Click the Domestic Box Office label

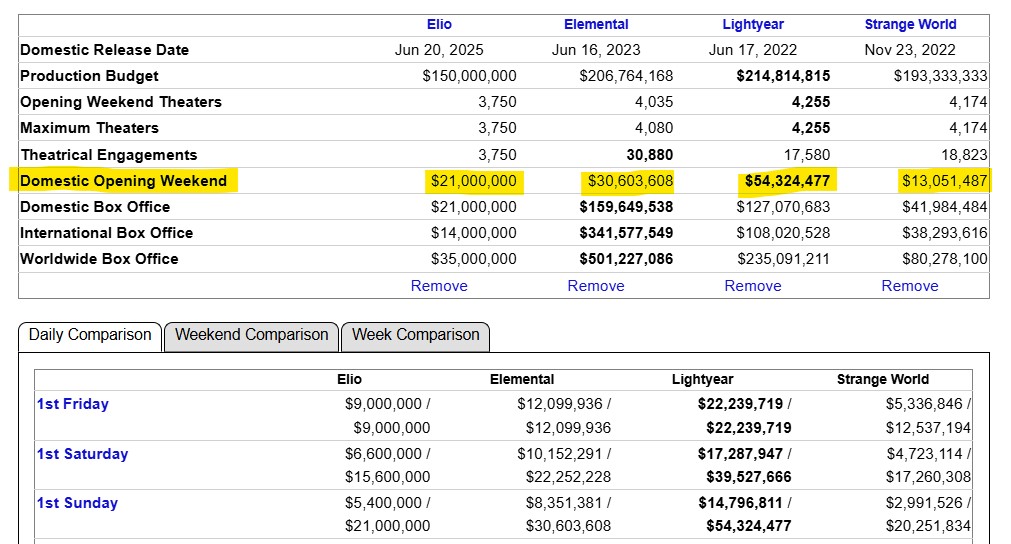coord(95,207)
